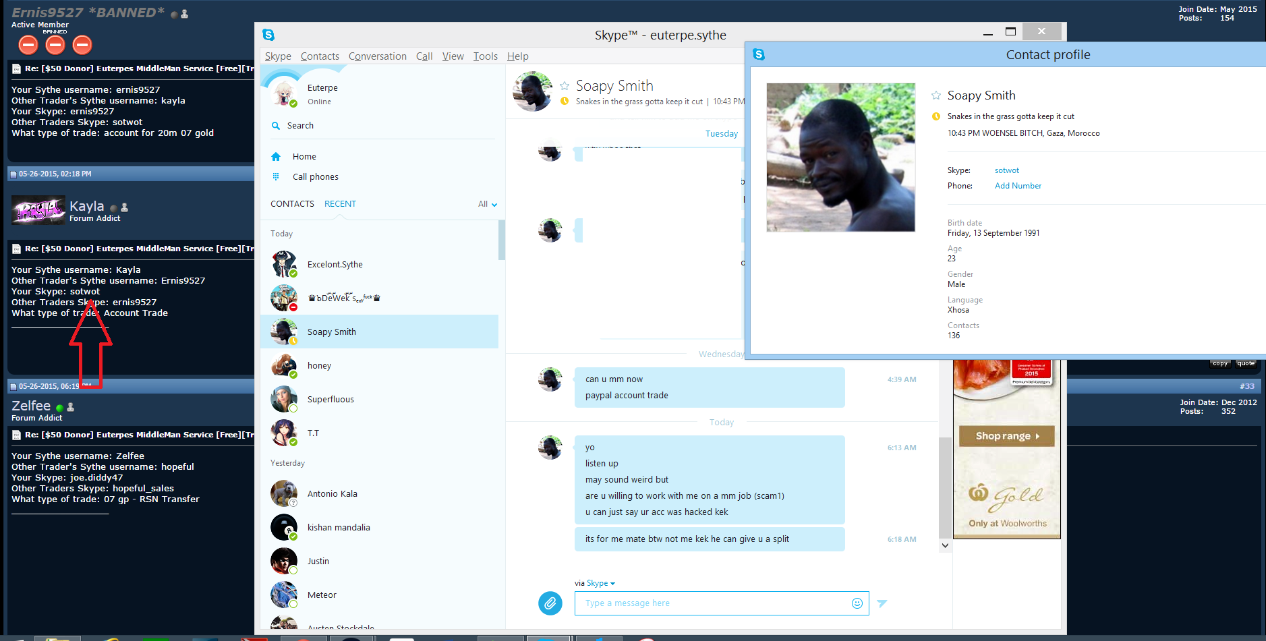Click the Search magnifier icon
The image size is (1266, 641).
pos(276,126)
